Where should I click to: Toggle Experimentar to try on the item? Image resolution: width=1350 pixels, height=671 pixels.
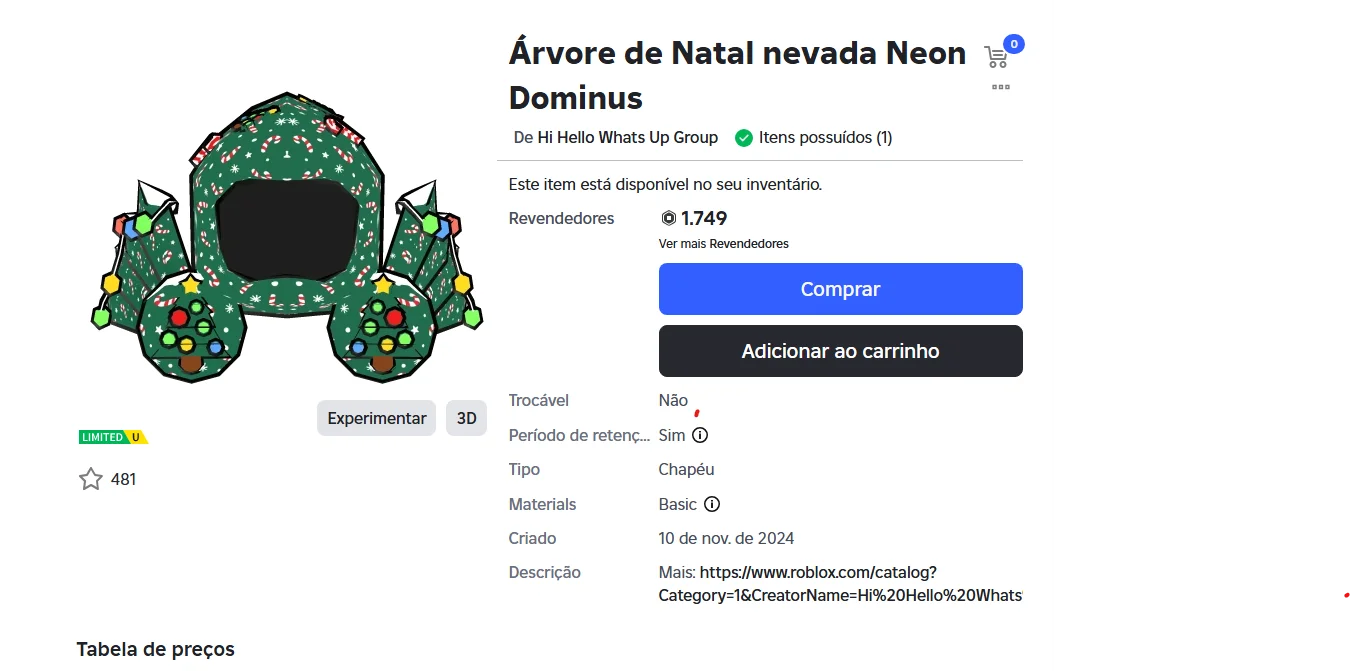(x=377, y=418)
